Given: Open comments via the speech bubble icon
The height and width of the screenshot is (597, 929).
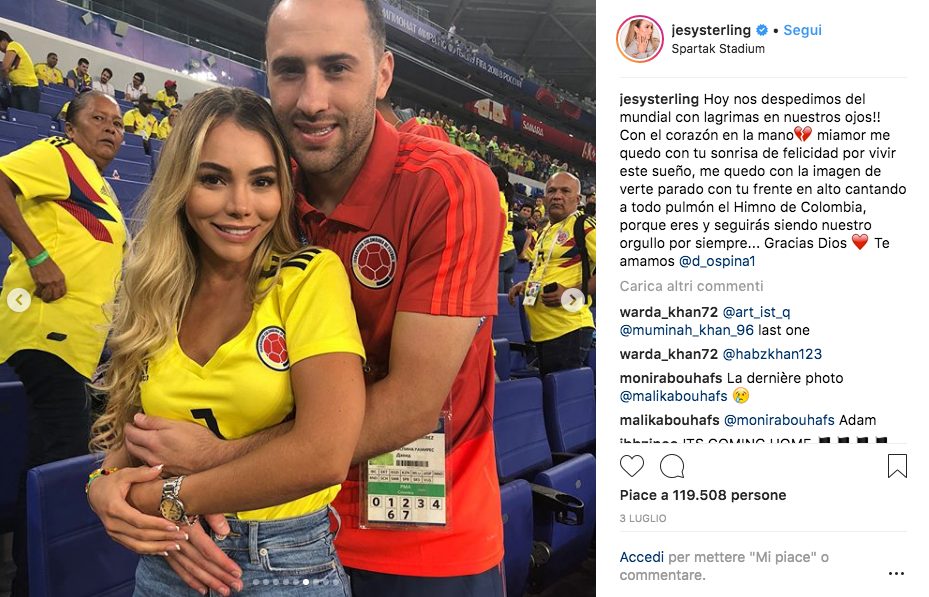Looking at the screenshot, I should 672,466.
